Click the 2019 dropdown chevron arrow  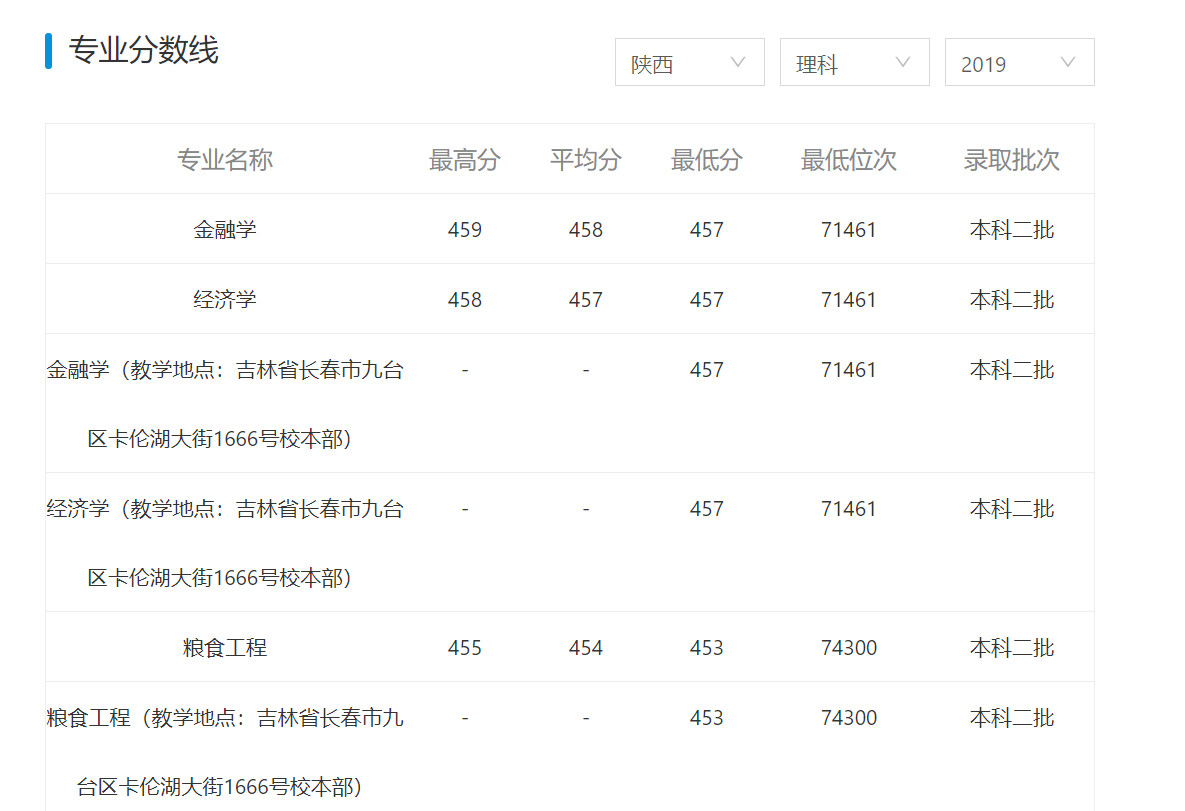pos(1068,62)
